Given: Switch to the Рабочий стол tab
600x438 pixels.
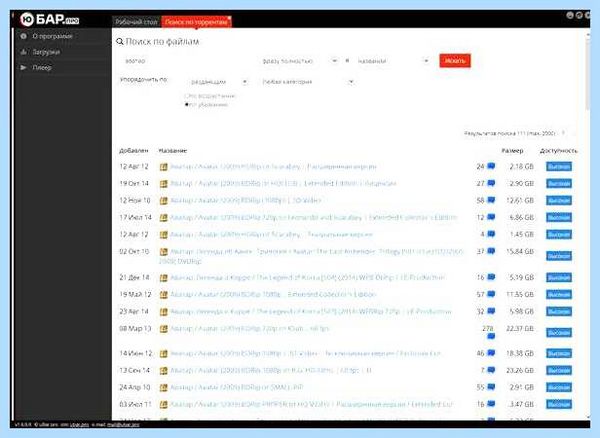Looking at the screenshot, I should pos(136,22).
